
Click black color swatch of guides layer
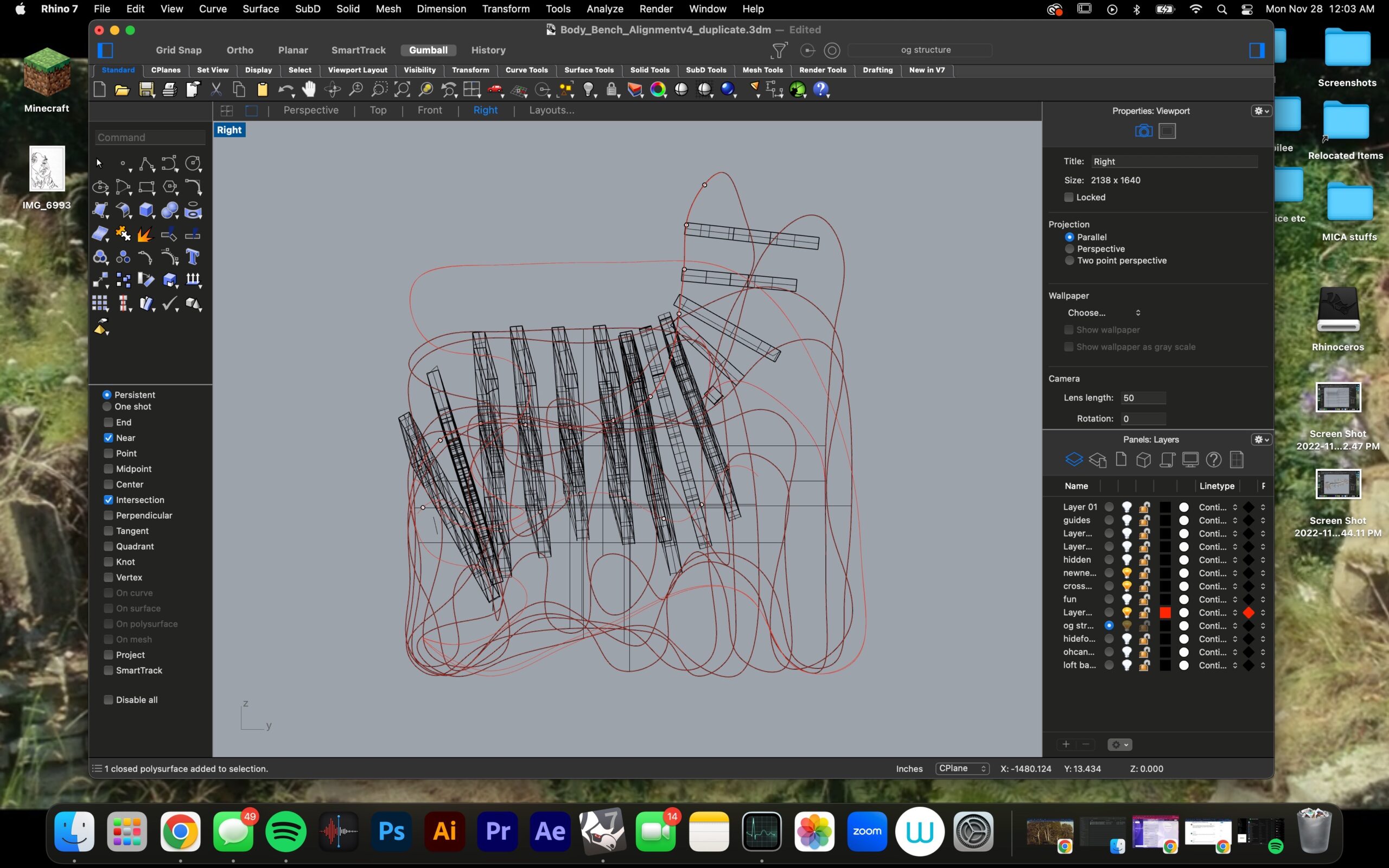[x=1165, y=521]
